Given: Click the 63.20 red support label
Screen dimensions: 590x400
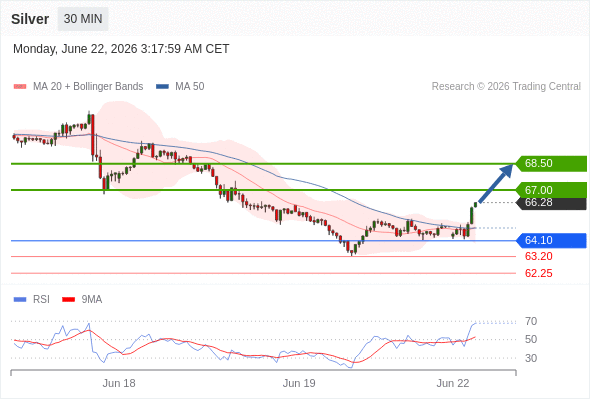Looking at the screenshot, I should click(538, 257).
